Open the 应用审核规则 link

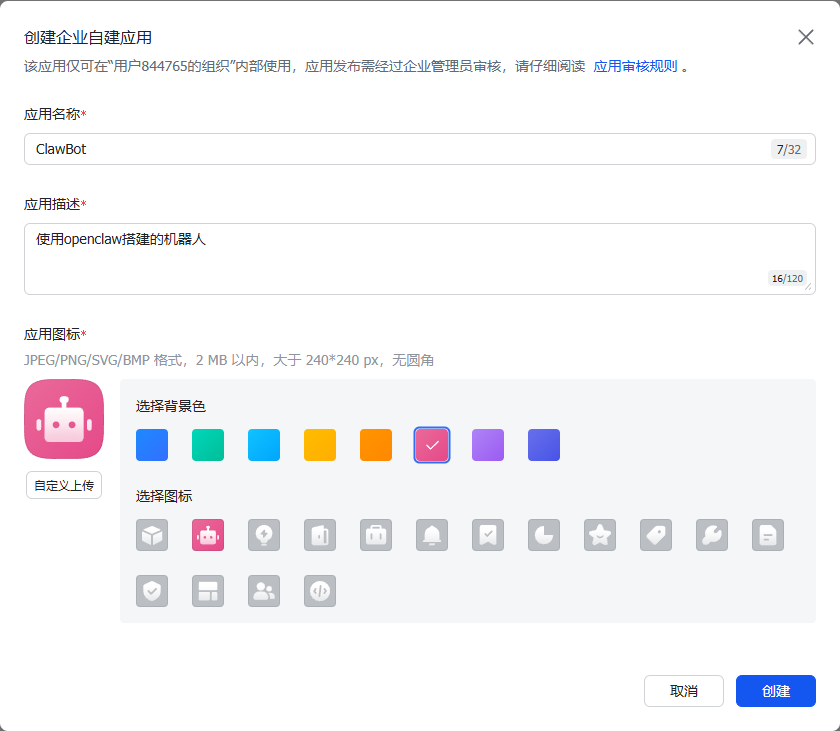[x=635, y=67]
